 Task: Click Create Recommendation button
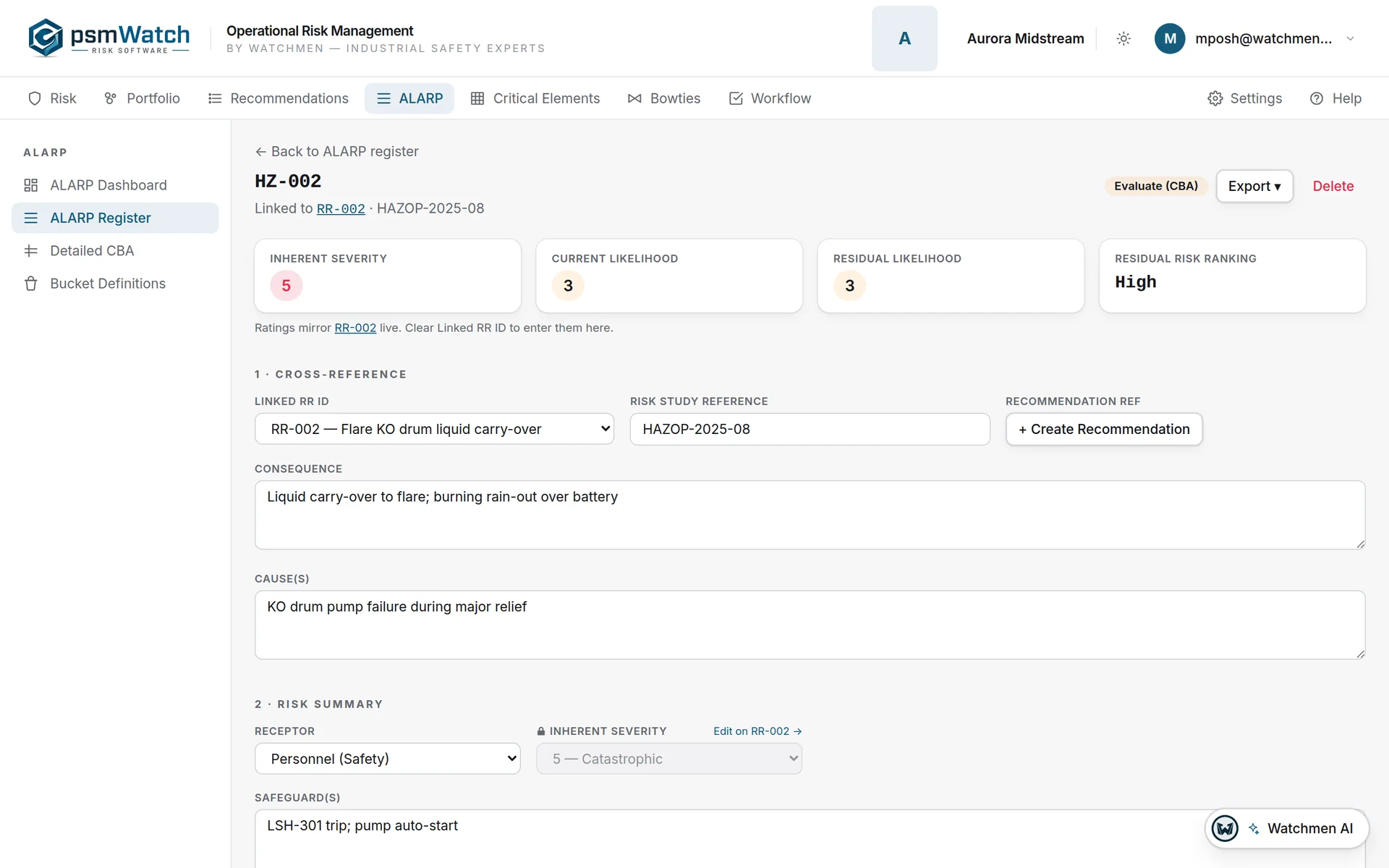click(x=1104, y=429)
